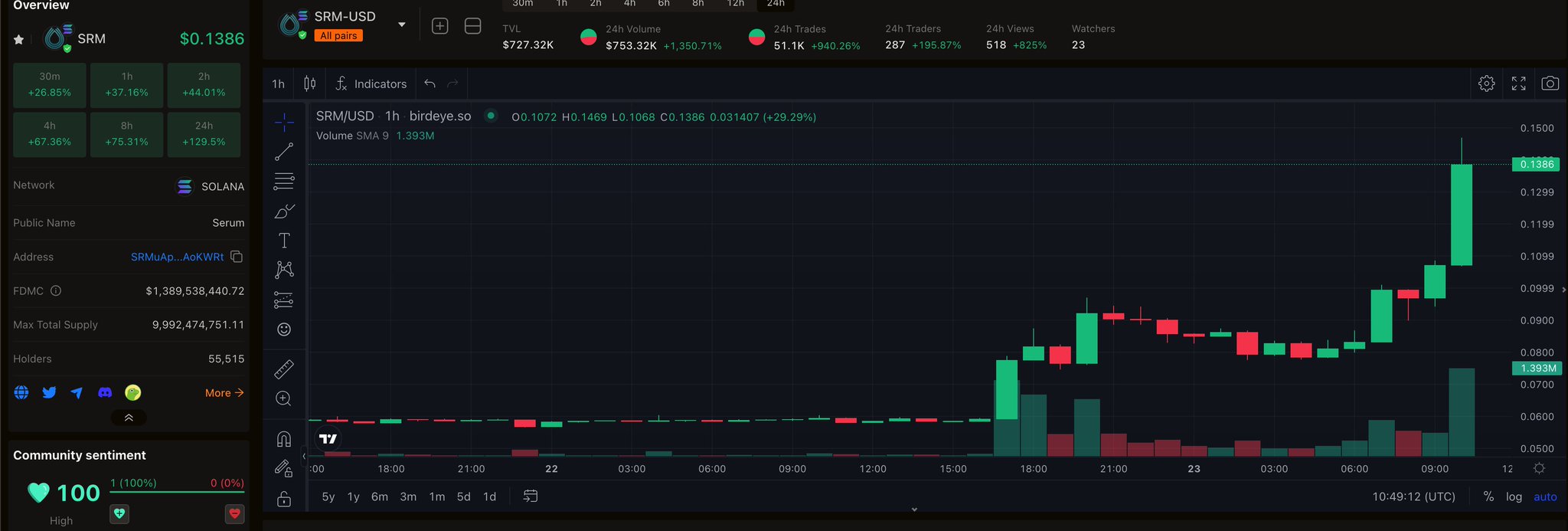This screenshot has height=531, width=1568.
Task: Select the 12h stats tab
Action: click(x=736, y=4)
